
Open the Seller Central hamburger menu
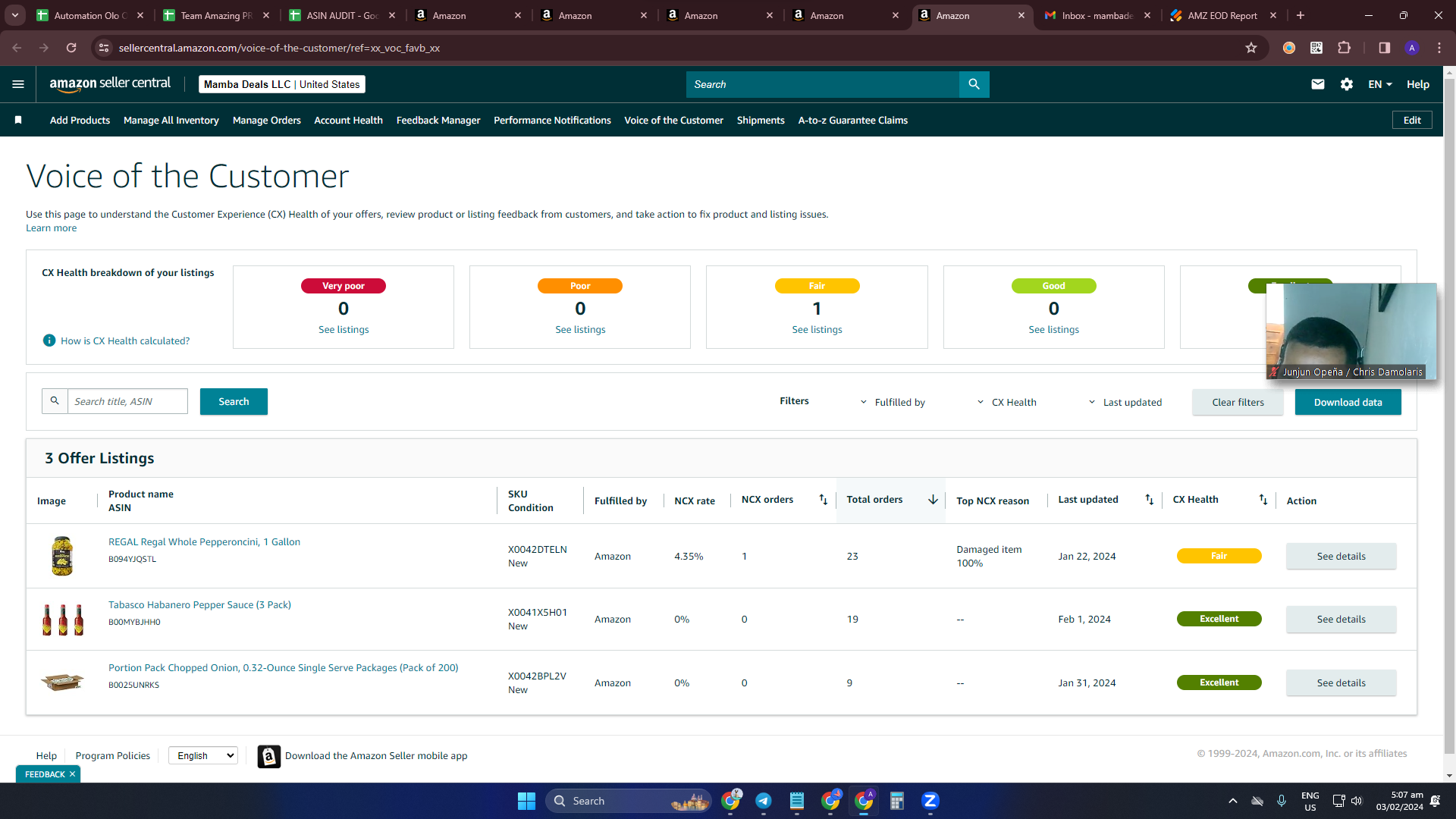point(18,84)
